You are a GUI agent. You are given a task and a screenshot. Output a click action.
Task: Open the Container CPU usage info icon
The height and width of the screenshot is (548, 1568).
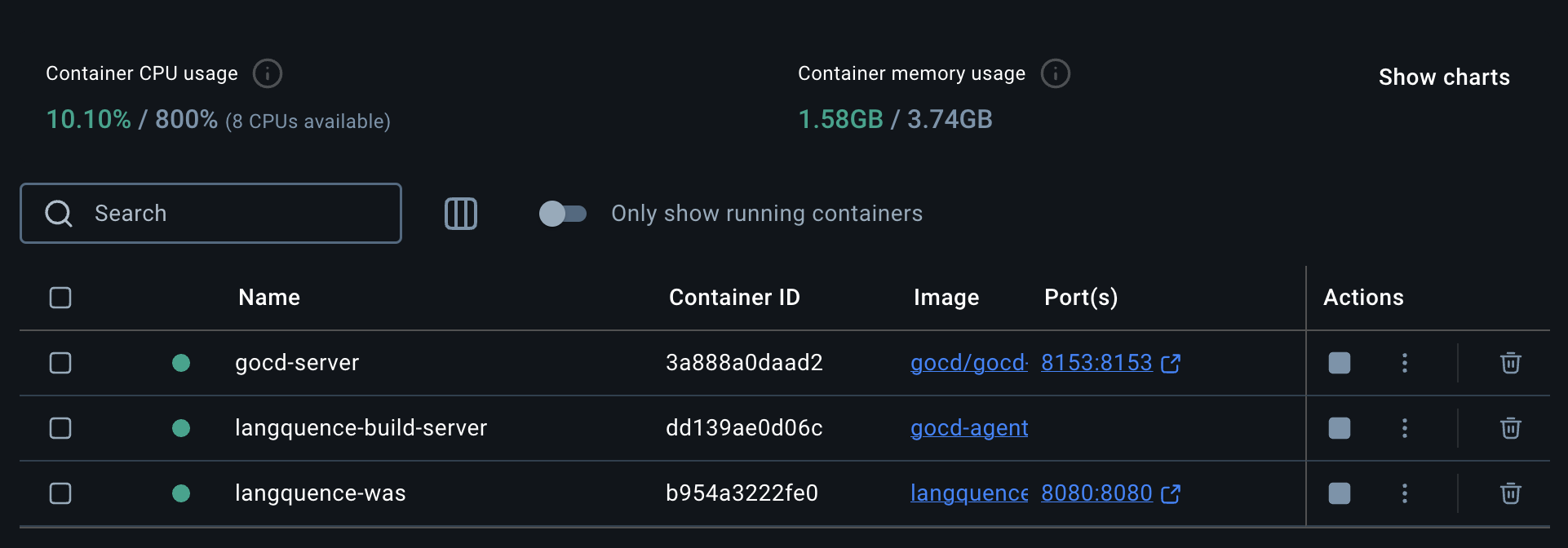(x=268, y=73)
